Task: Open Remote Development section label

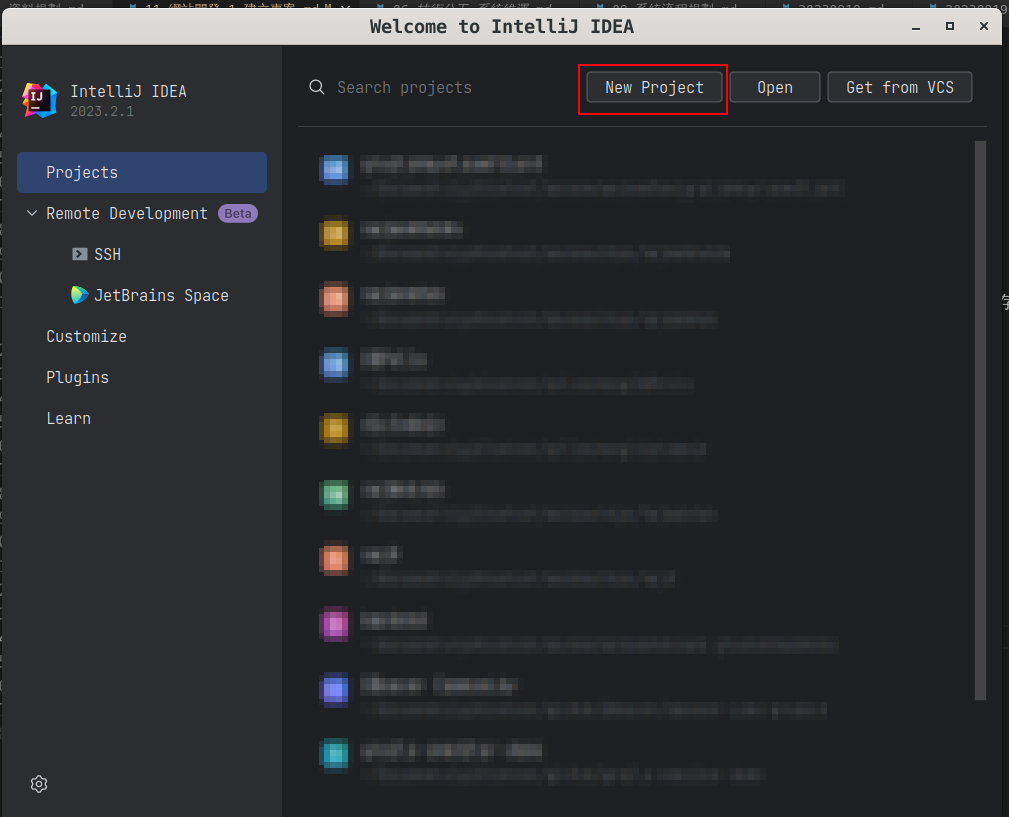Action: coord(127,214)
